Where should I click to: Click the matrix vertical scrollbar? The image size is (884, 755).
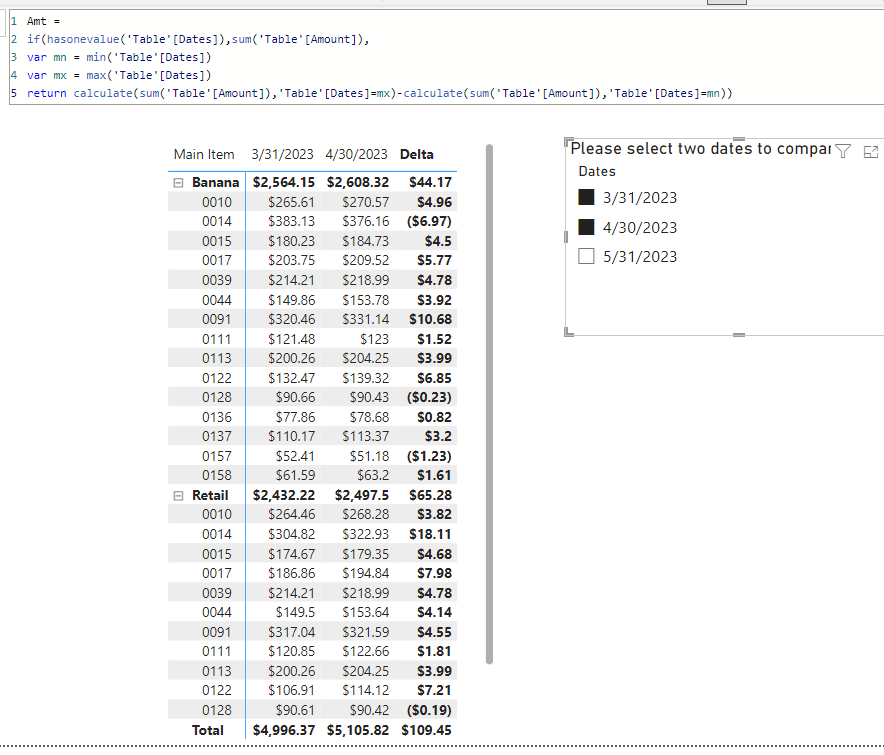489,404
